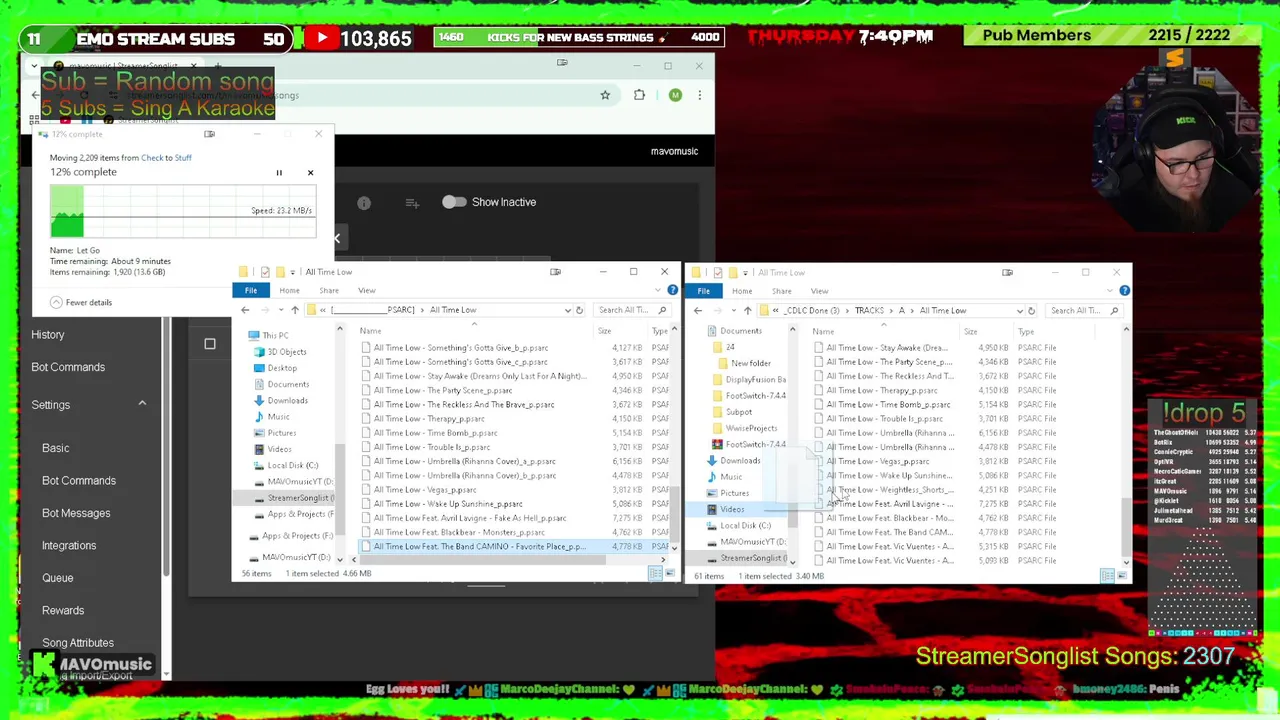Select Local Disk (C:) in left Explorer
This screenshot has height=720, width=1280.
(x=293, y=465)
